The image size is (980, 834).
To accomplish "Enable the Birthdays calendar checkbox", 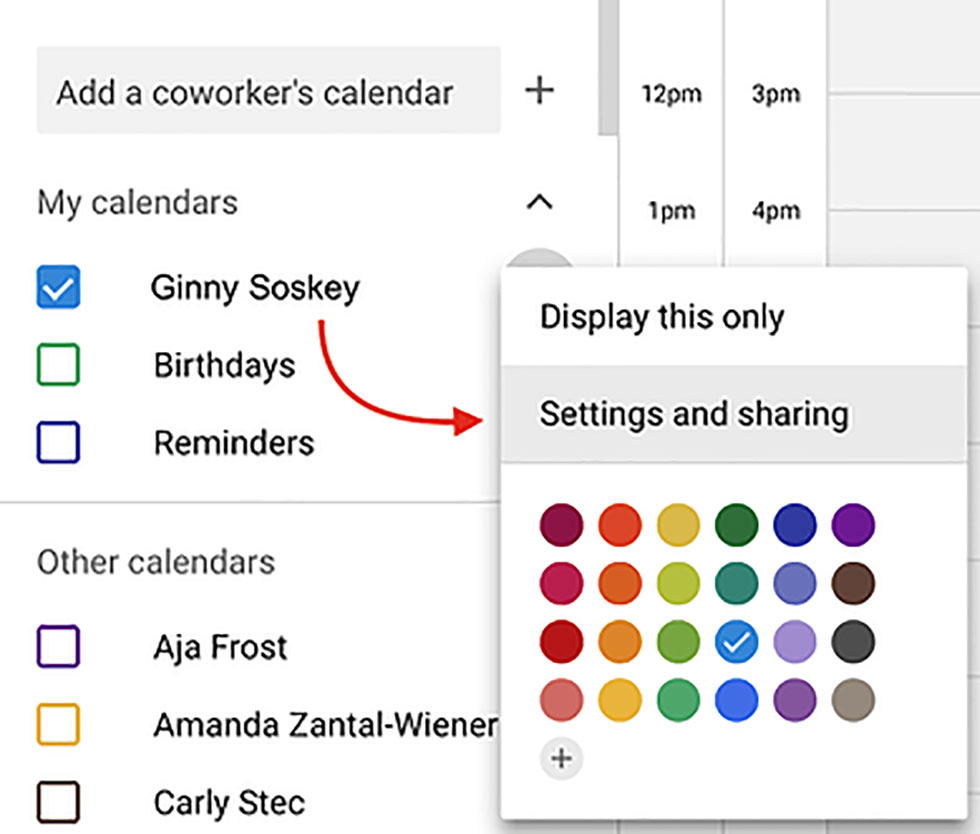I will coord(58,365).
